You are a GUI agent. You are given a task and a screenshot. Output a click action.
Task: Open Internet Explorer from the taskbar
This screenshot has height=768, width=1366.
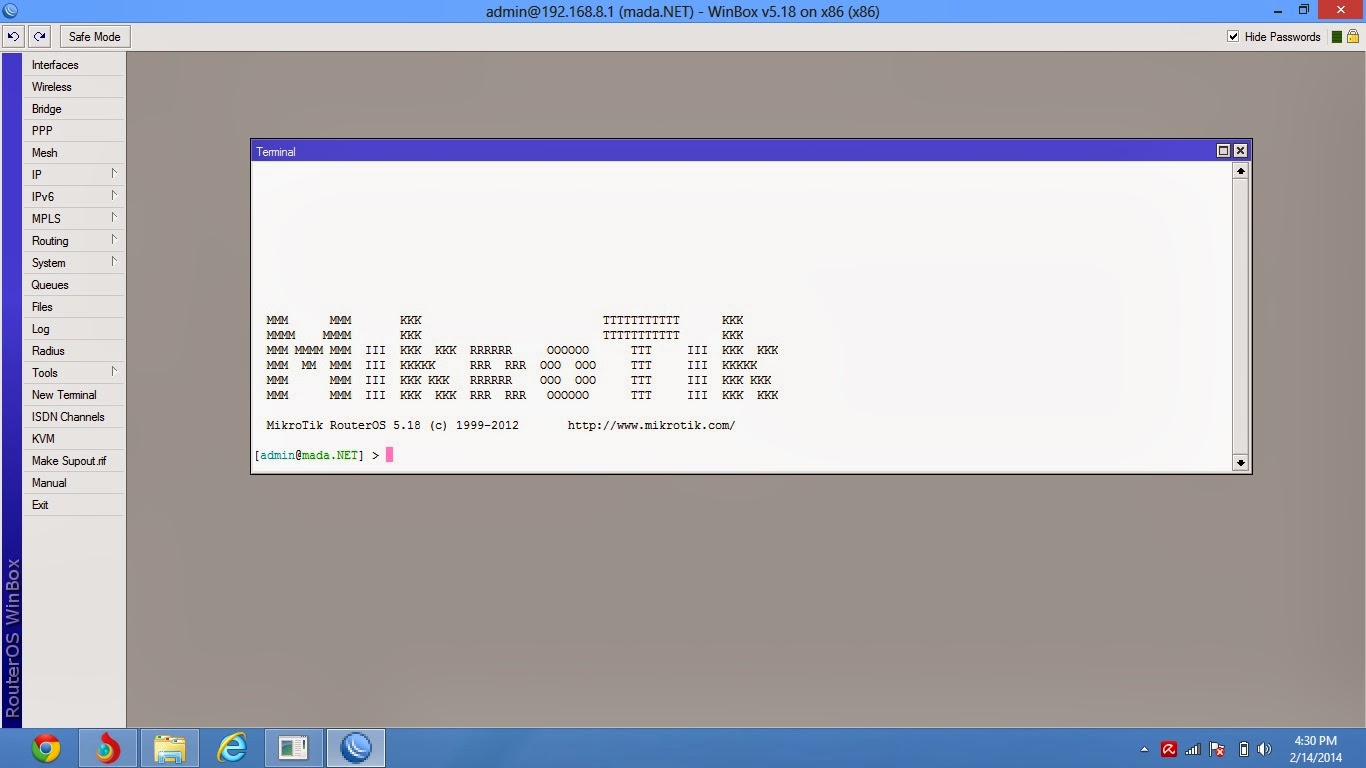[232, 748]
